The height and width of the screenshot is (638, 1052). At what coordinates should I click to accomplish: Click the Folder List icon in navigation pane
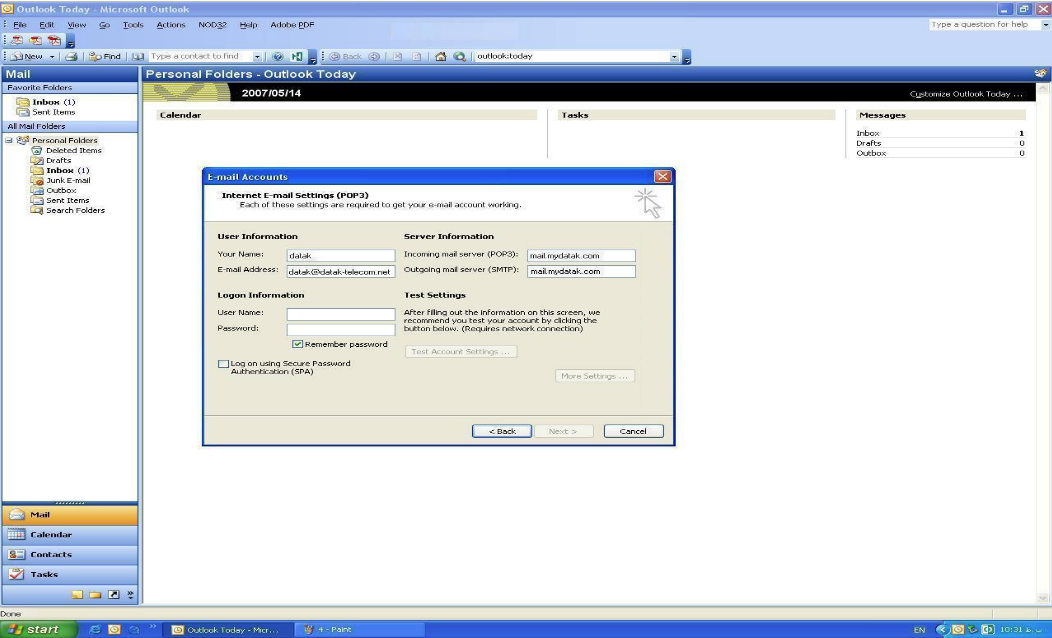95,594
